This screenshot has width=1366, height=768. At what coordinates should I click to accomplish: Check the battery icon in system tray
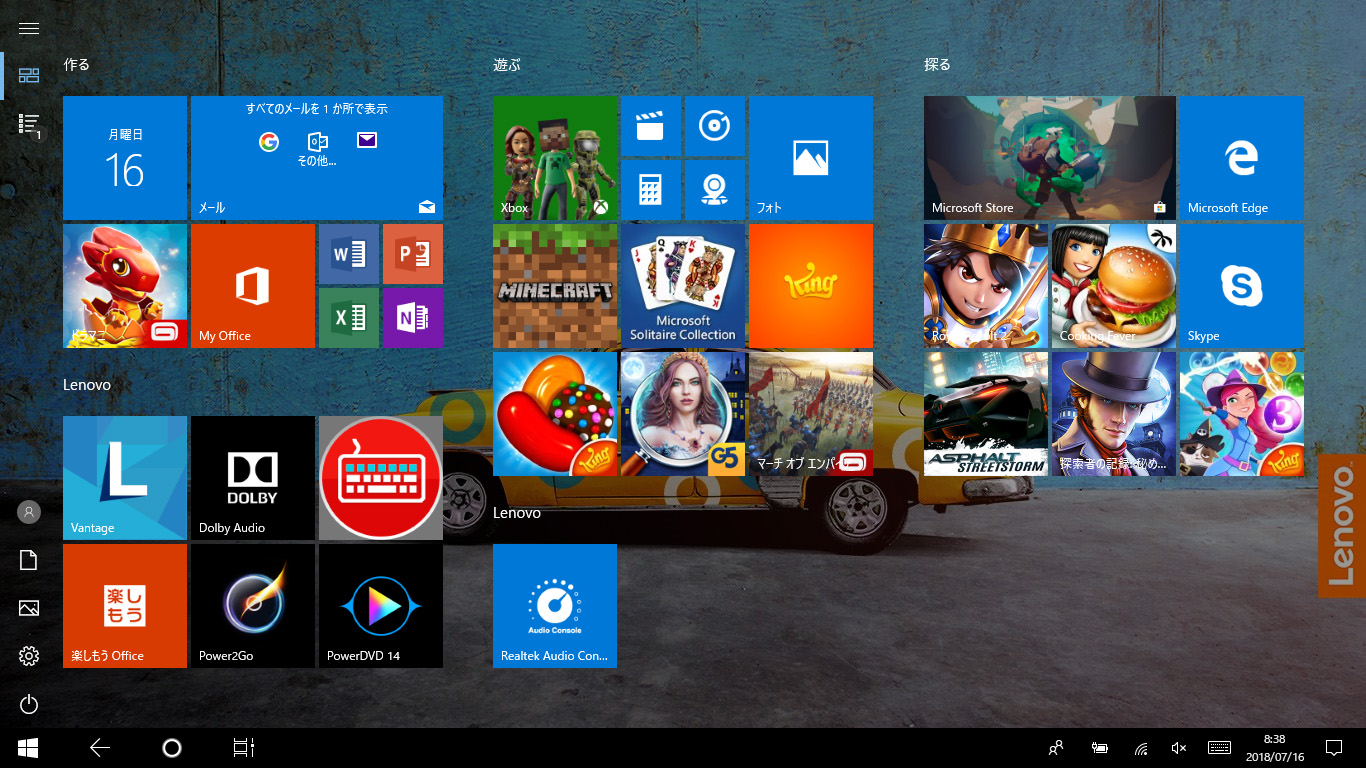tap(1100, 748)
